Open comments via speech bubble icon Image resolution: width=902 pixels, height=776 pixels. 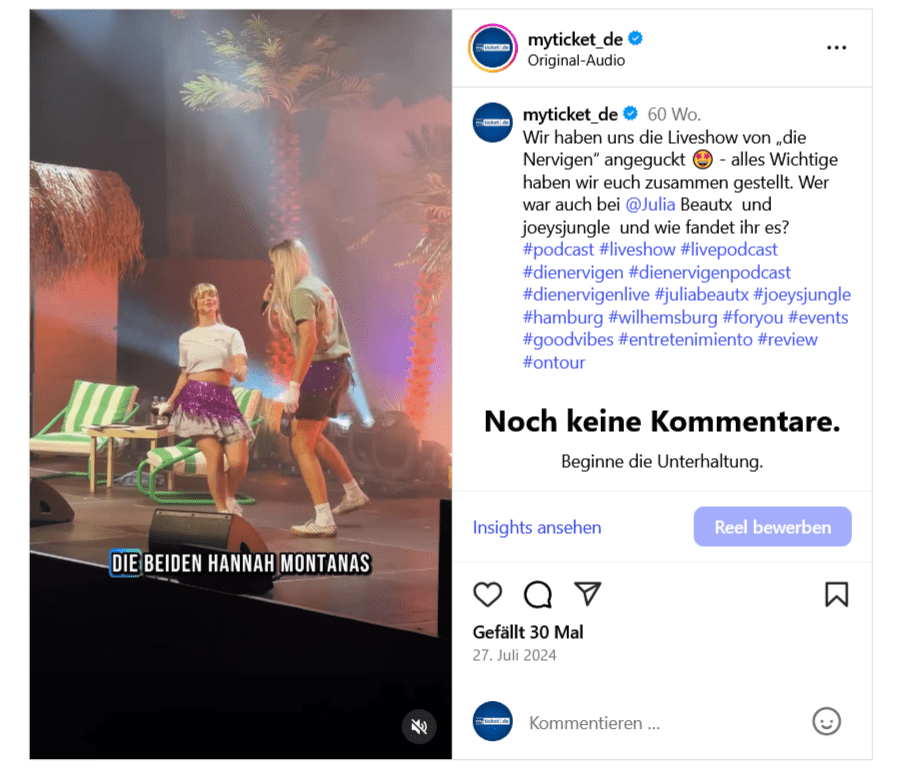click(538, 594)
